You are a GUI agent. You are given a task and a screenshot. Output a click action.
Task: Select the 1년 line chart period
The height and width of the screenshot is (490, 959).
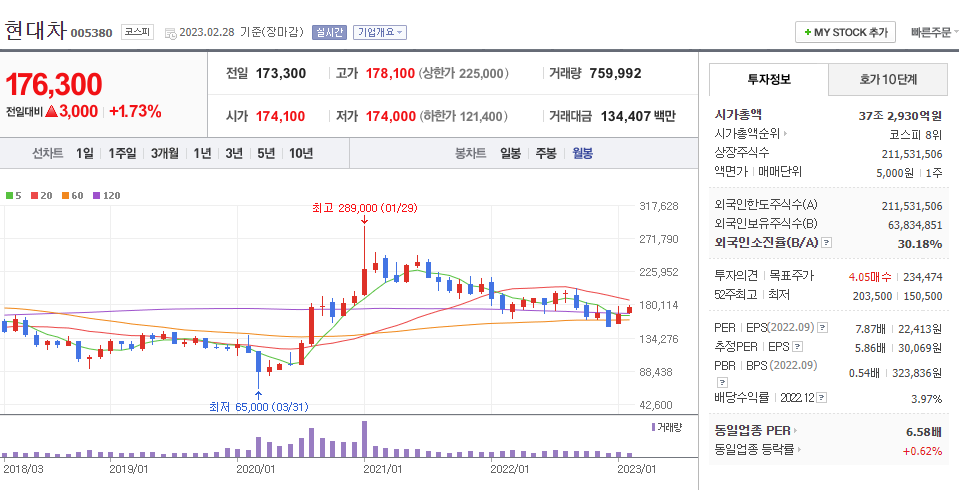click(202, 154)
